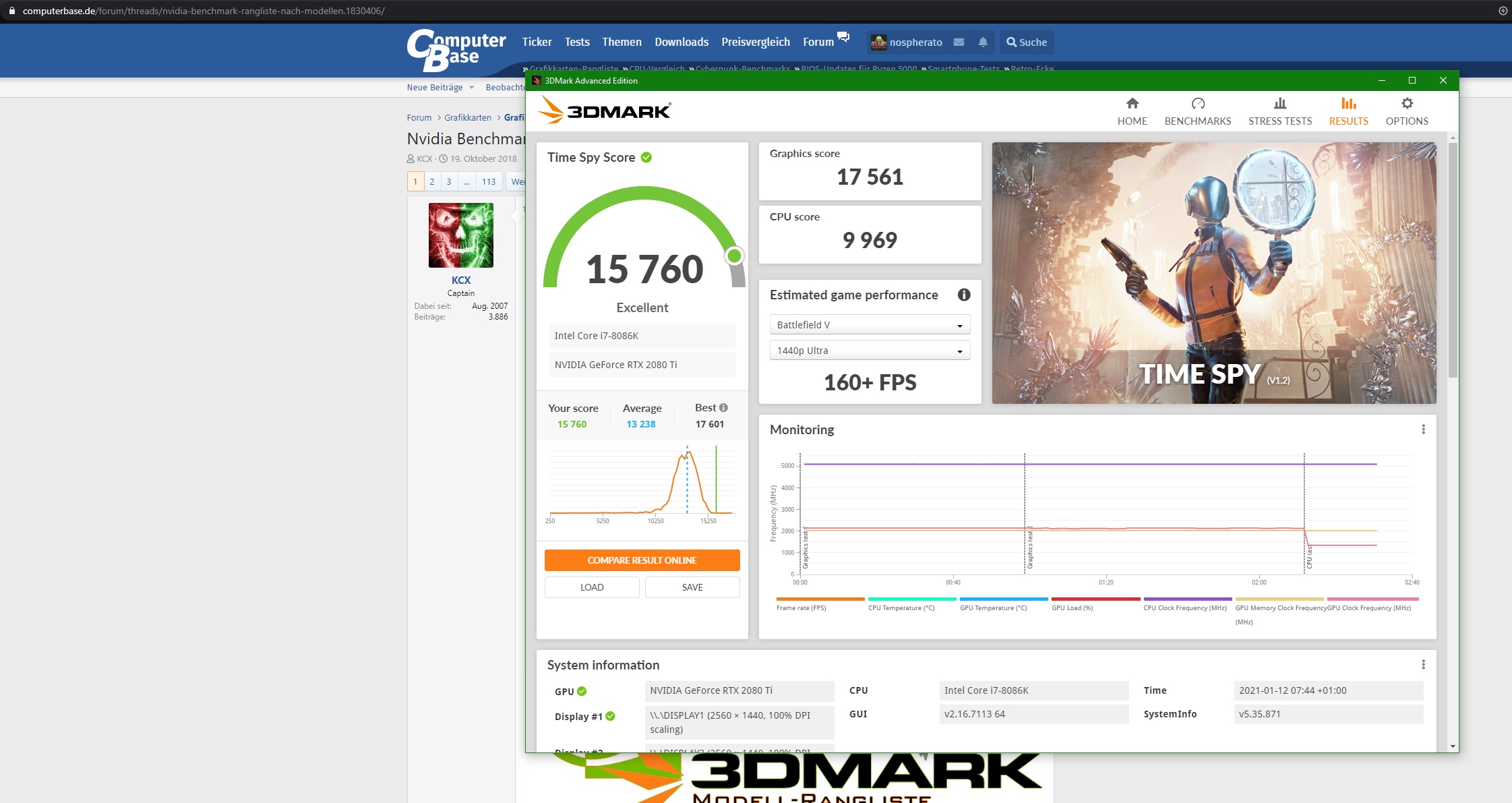Viewport: 1512px width, 803px height.
Task: Toggle the CPU Temperature legend swatch
Action: tap(912, 599)
